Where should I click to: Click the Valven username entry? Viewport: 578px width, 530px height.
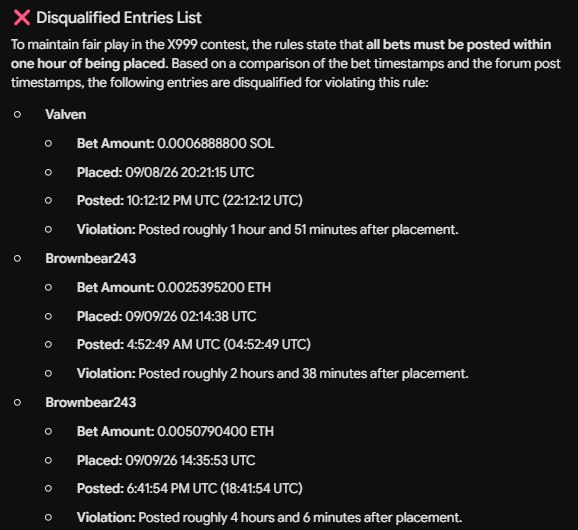tap(66, 115)
